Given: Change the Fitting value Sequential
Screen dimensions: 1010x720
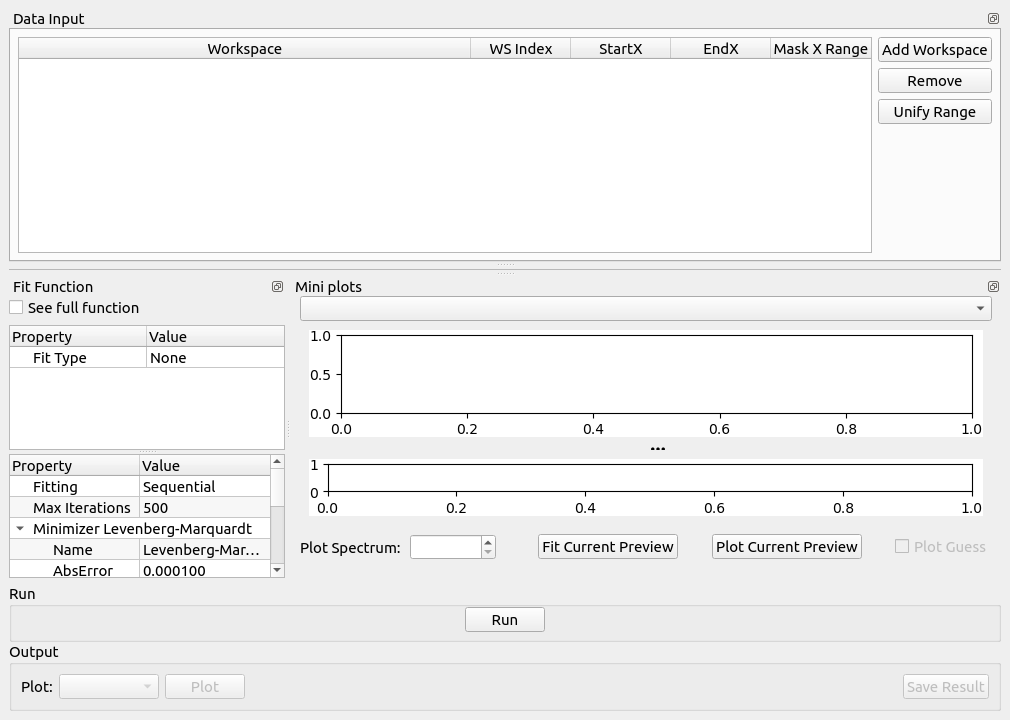Looking at the screenshot, I should tap(204, 487).
